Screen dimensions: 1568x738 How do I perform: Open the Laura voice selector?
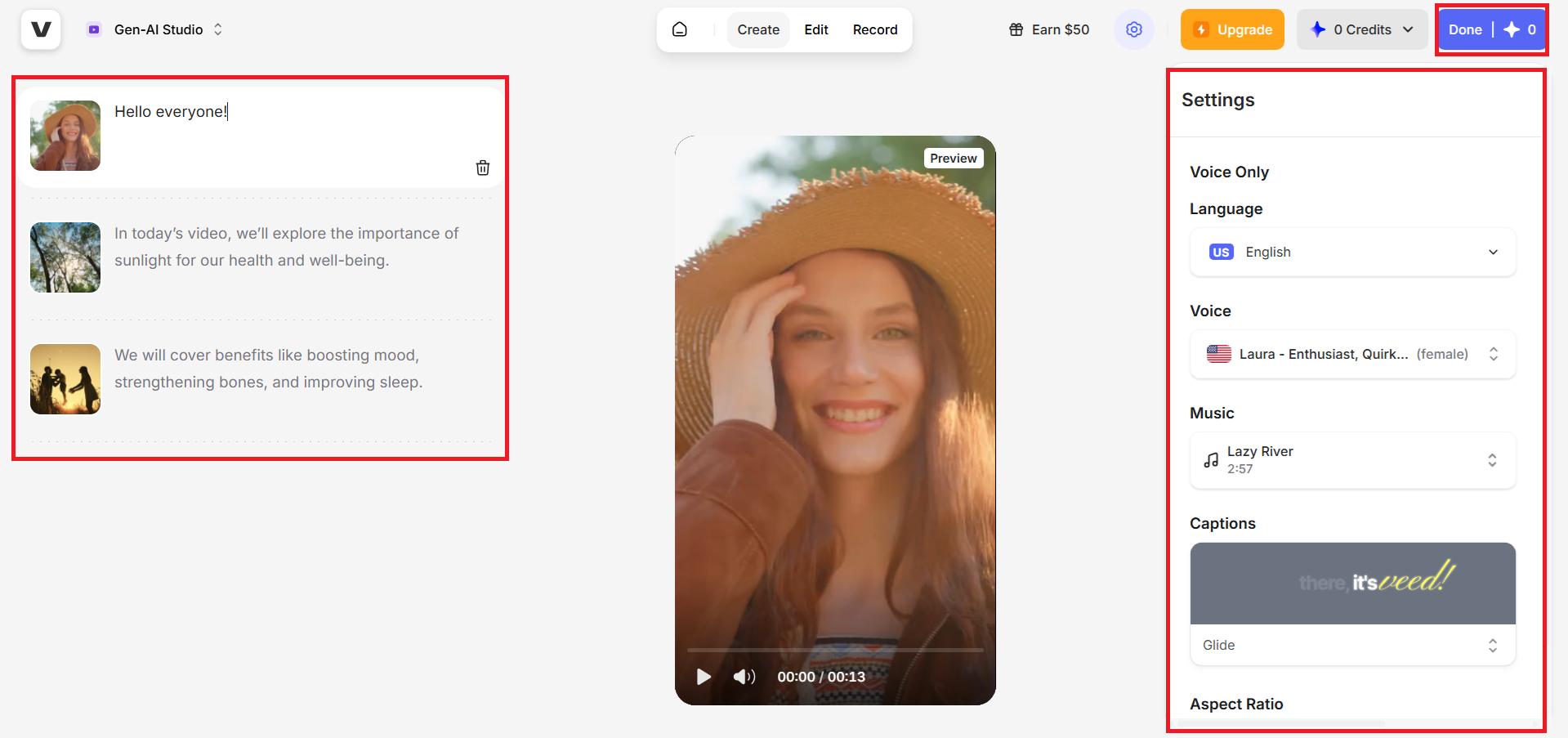[1353, 354]
